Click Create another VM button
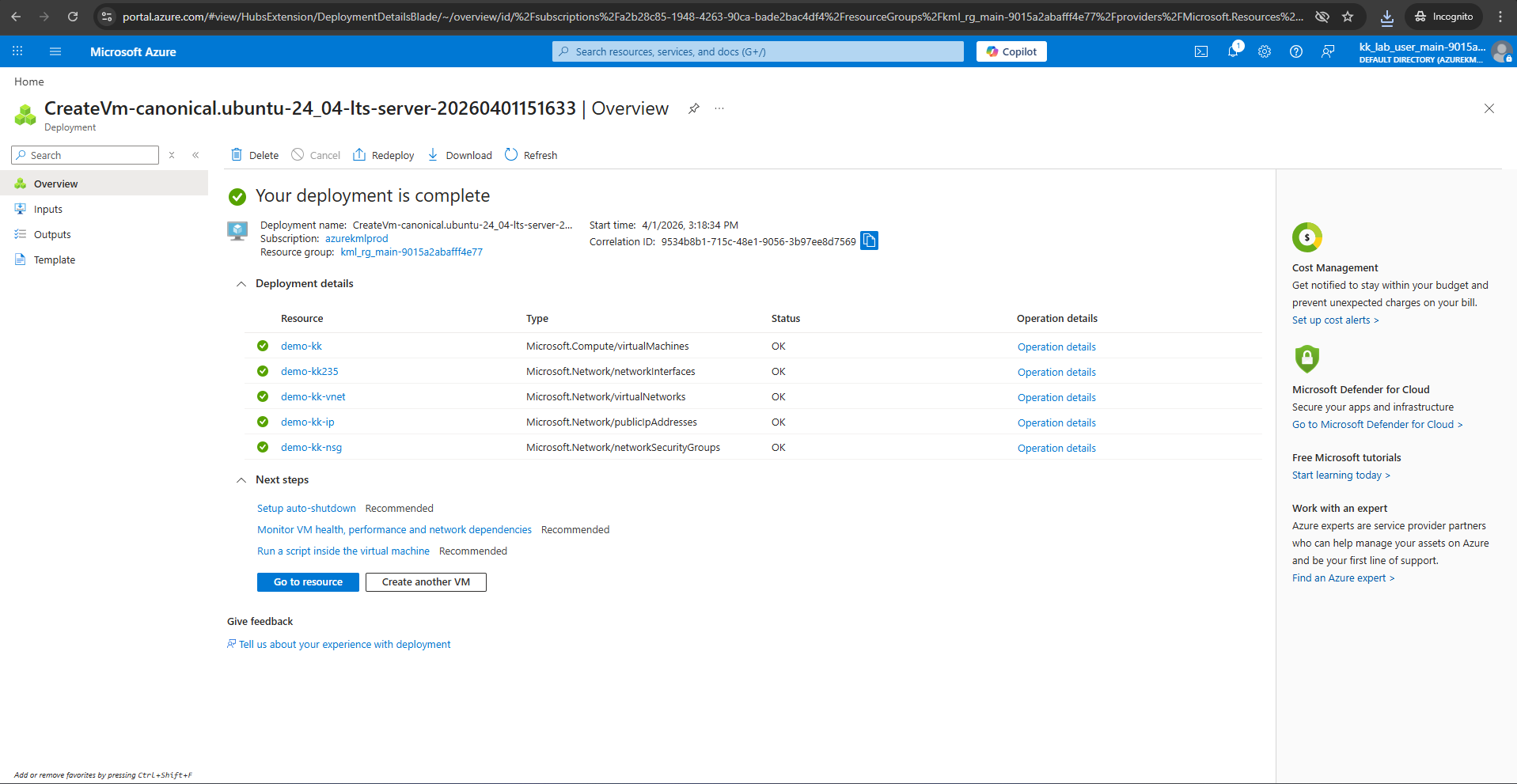The image size is (1517, 784). pos(426,582)
